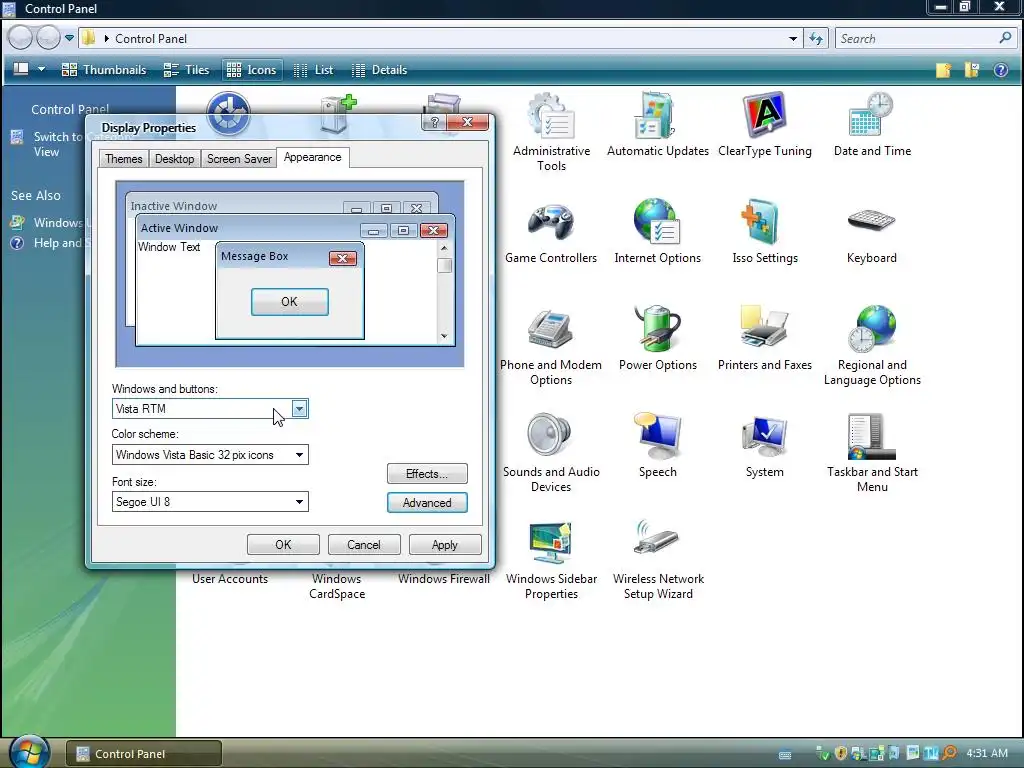1024x768 pixels.
Task: Click the 4:31 AM clock
Action: [987, 753]
